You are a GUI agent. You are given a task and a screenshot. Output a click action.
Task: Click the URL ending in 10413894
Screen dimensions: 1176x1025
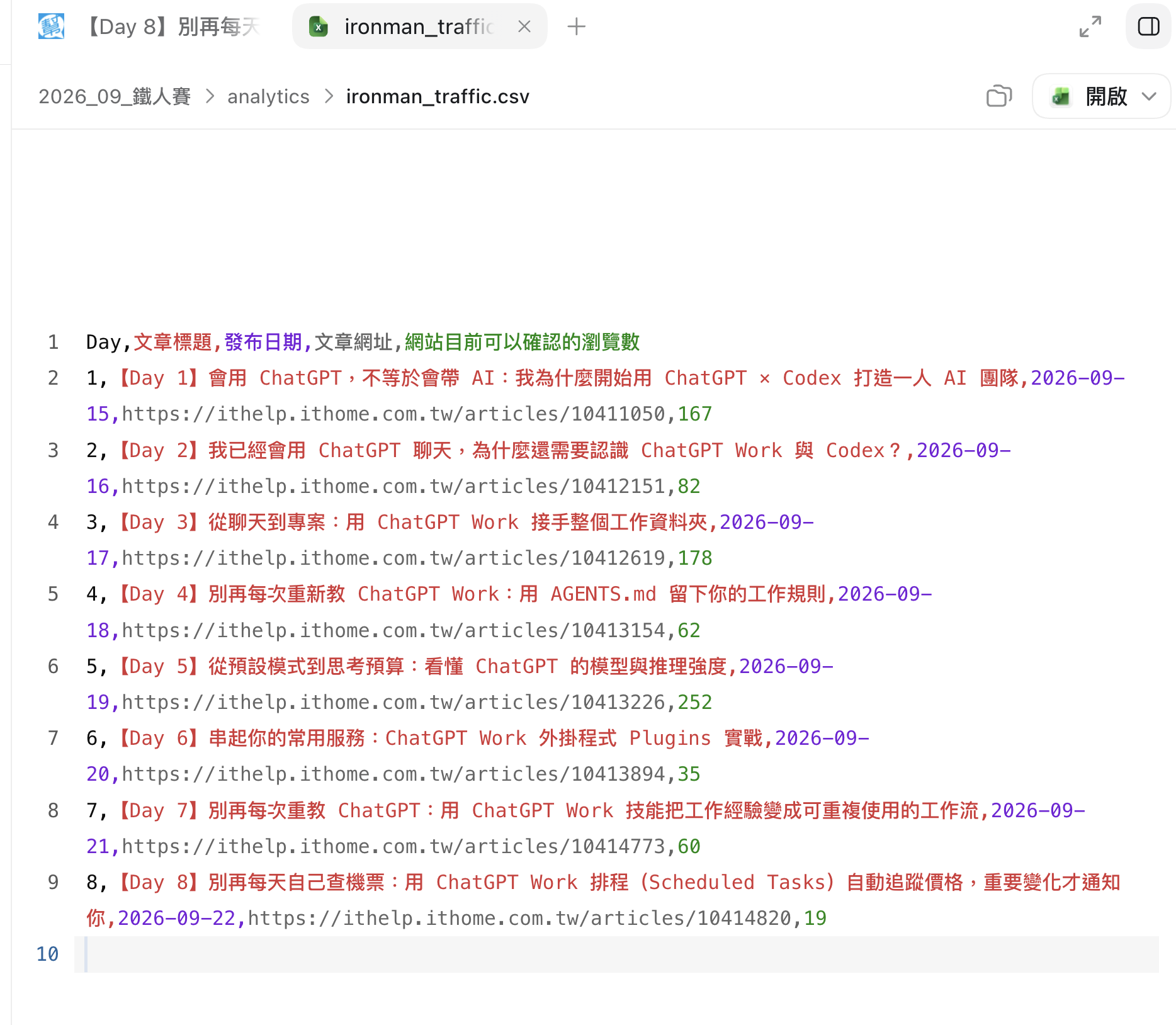(393, 774)
